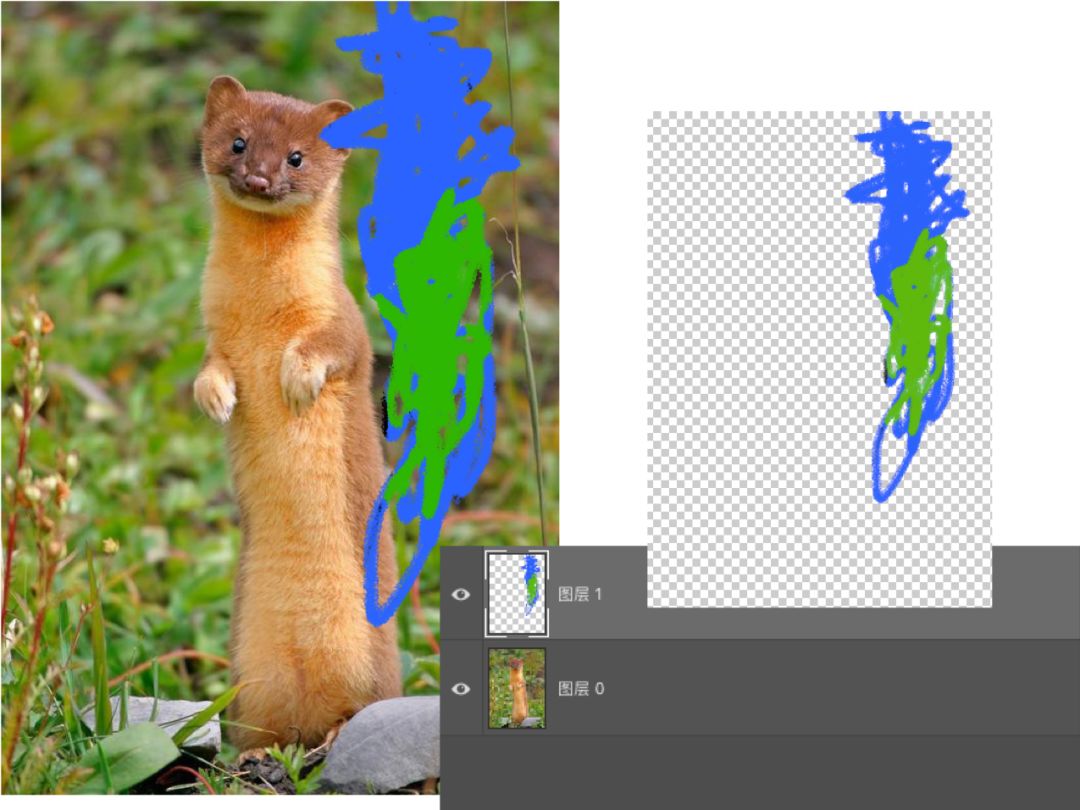Select the 图层 1 thumbnail
Image resolution: width=1080 pixels, height=810 pixels.
point(517,593)
